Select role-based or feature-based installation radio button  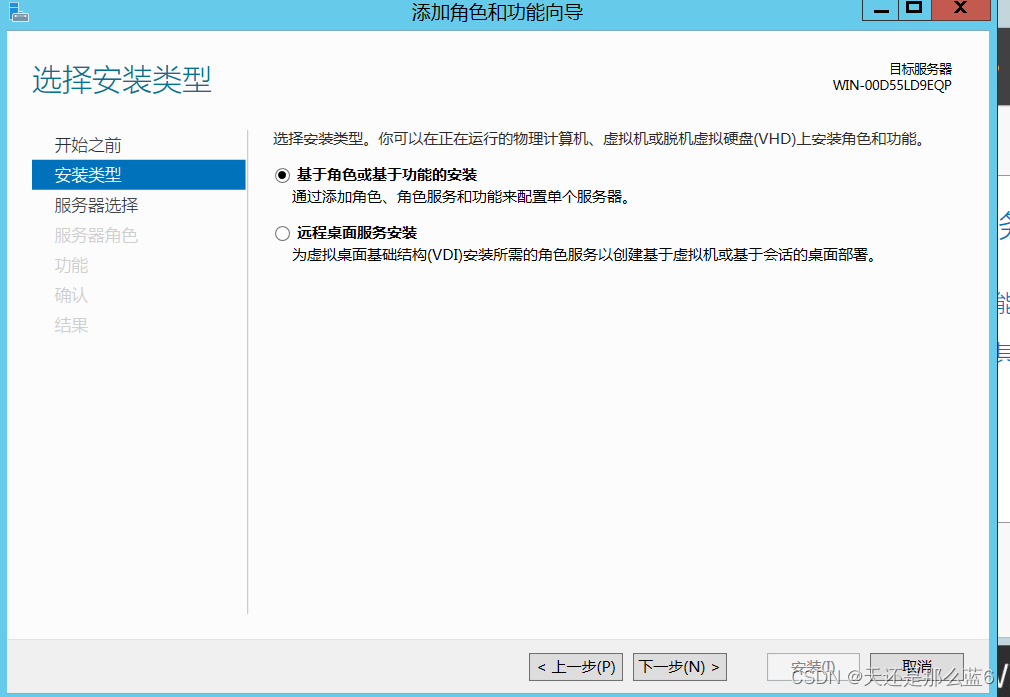point(282,175)
